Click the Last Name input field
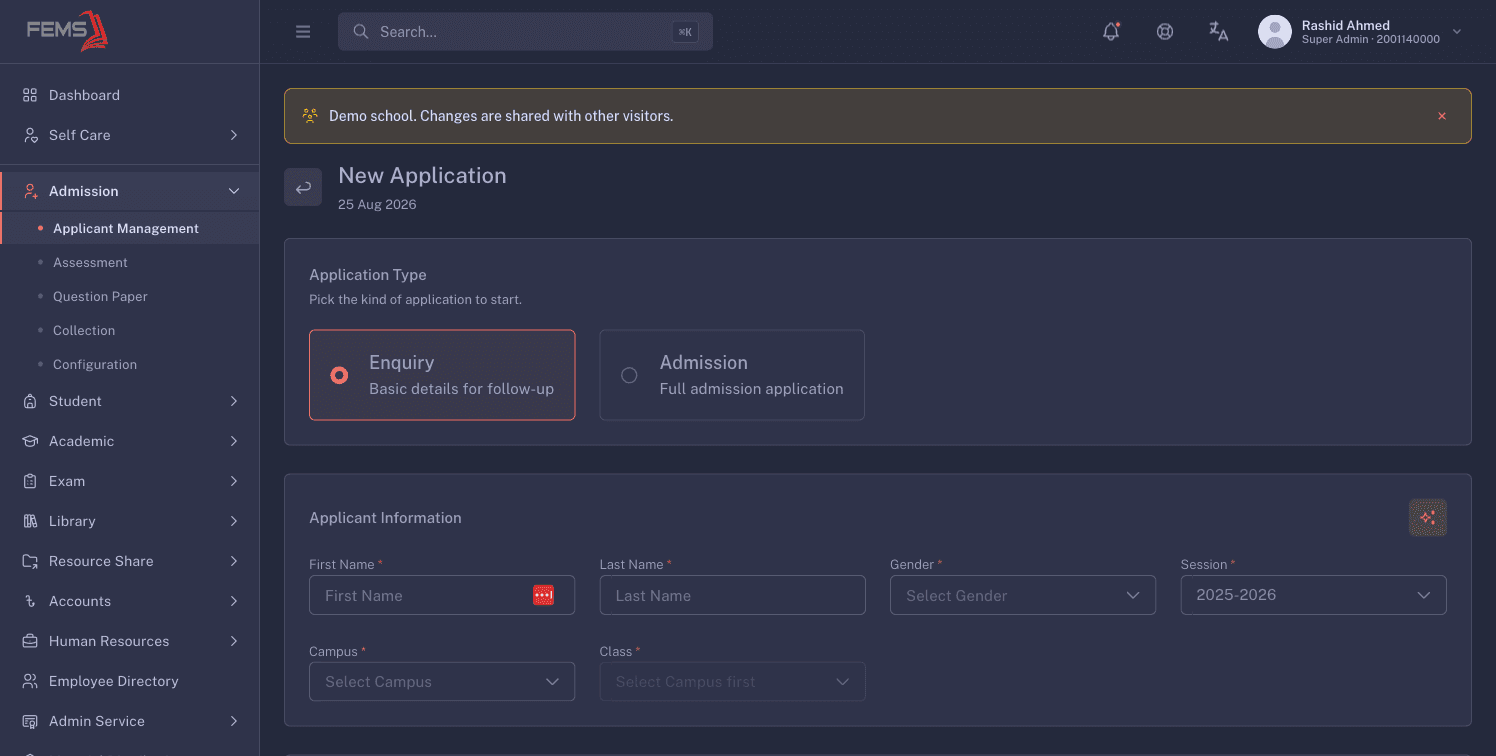Screen dimensions: 1496x756 [x=732, y=595]
